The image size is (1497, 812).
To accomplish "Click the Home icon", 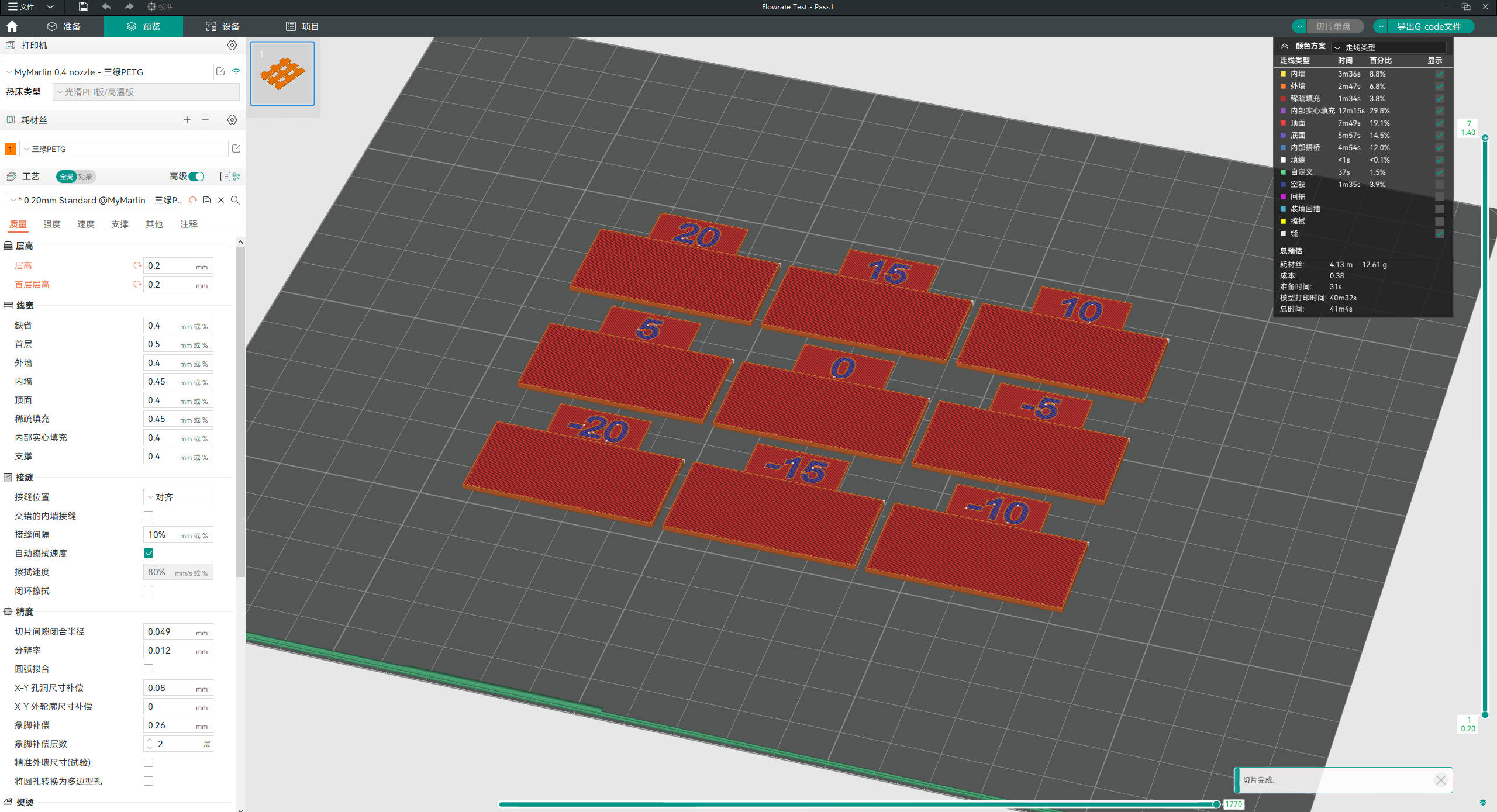I will tap(12, 26).
